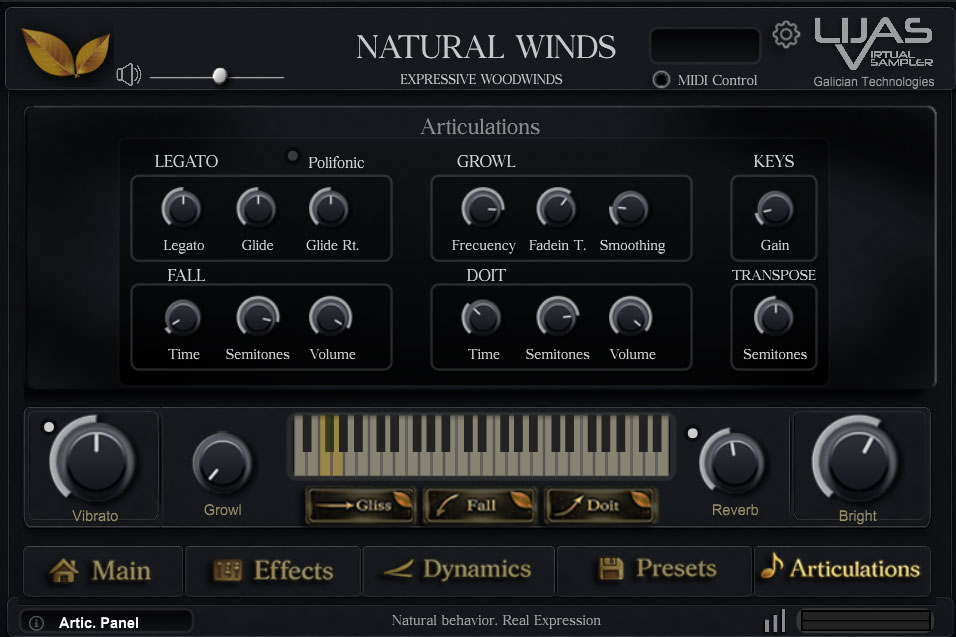Trigger the Fall articulation button
Image resolution: width=956 pixels, height=637 pixels.
pos(480,505)
